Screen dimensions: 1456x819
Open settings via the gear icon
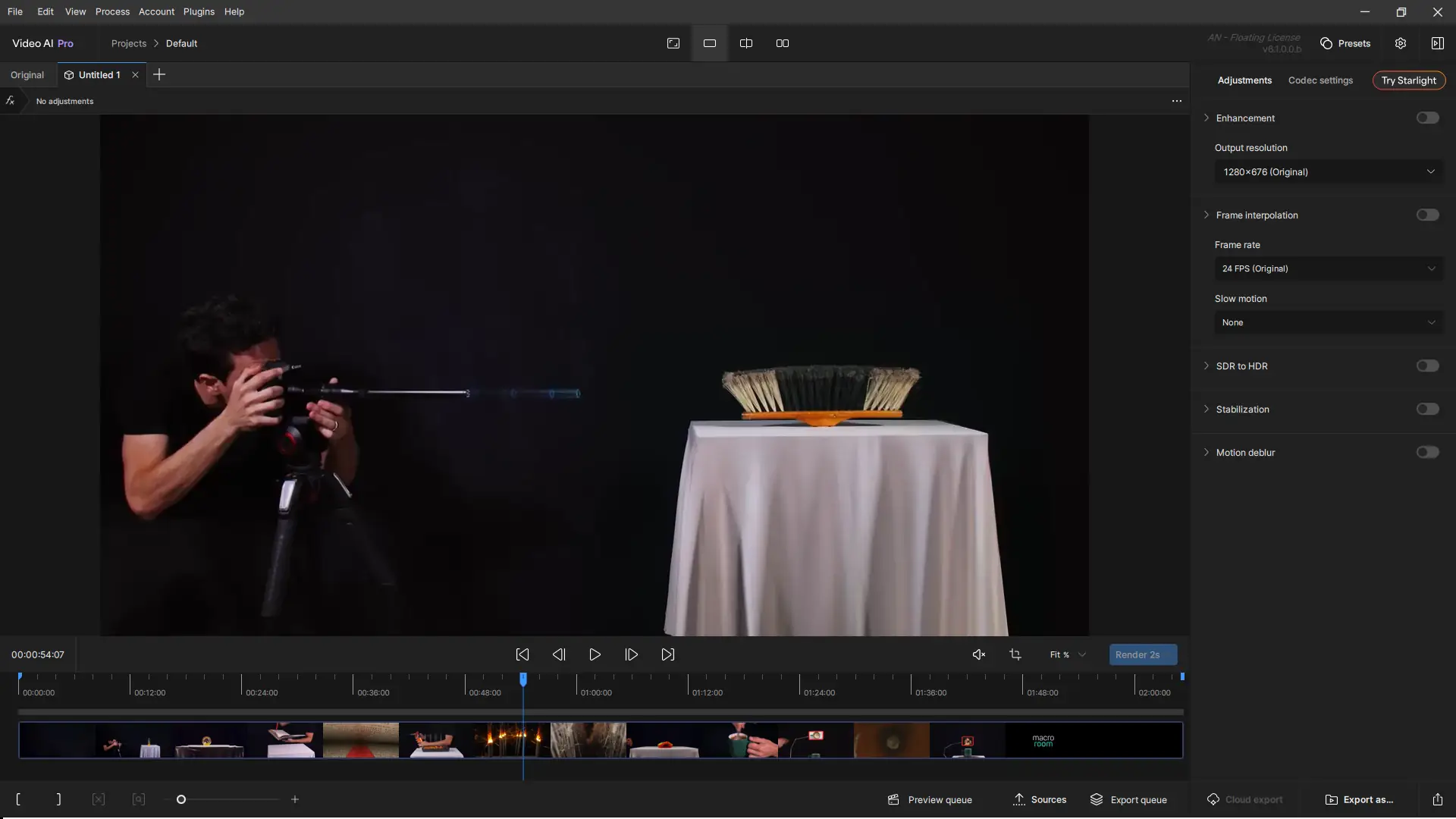[1401, 43]
